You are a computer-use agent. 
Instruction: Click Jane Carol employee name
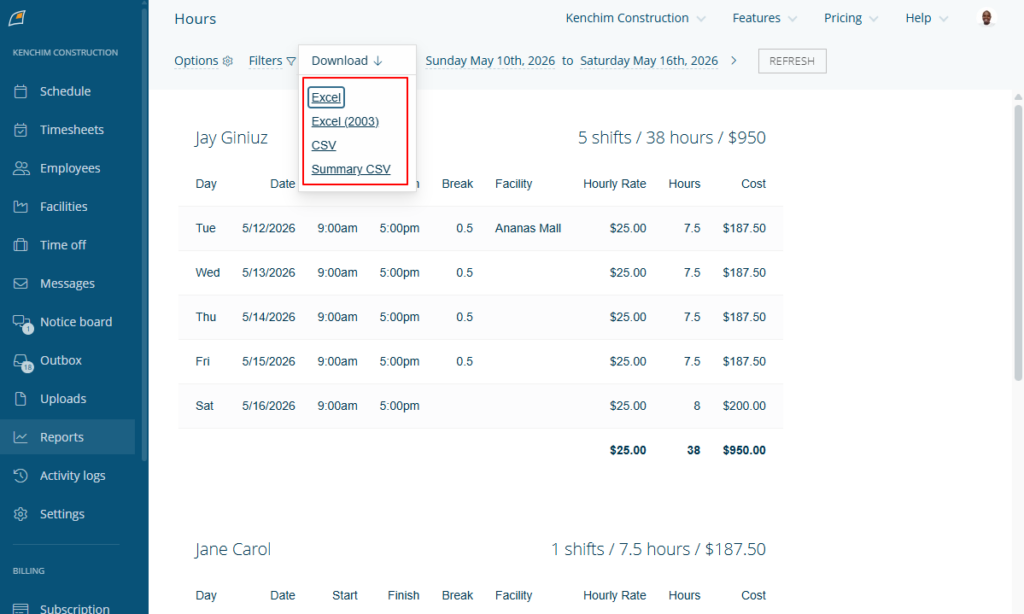(232, 549)
